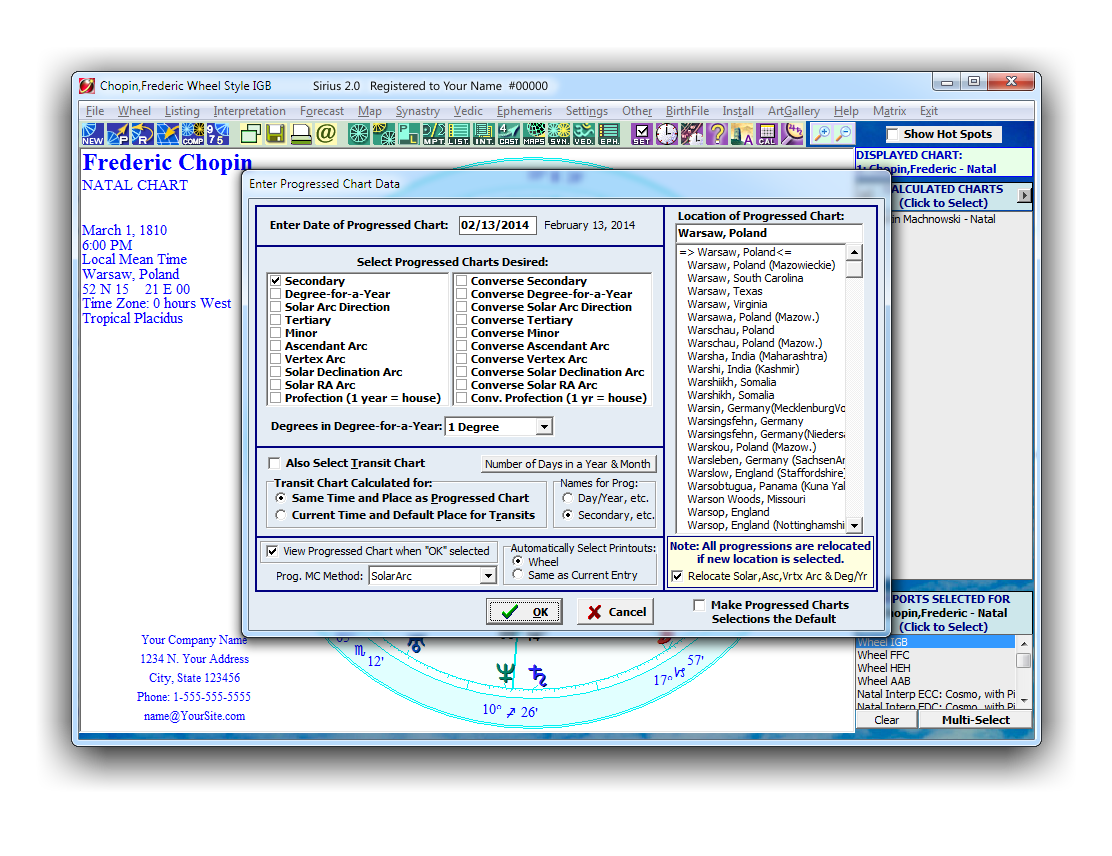Click the return chart (R) toolbar icon
The height and width of the screenshot is (856, 1112).
pos(143,133)
